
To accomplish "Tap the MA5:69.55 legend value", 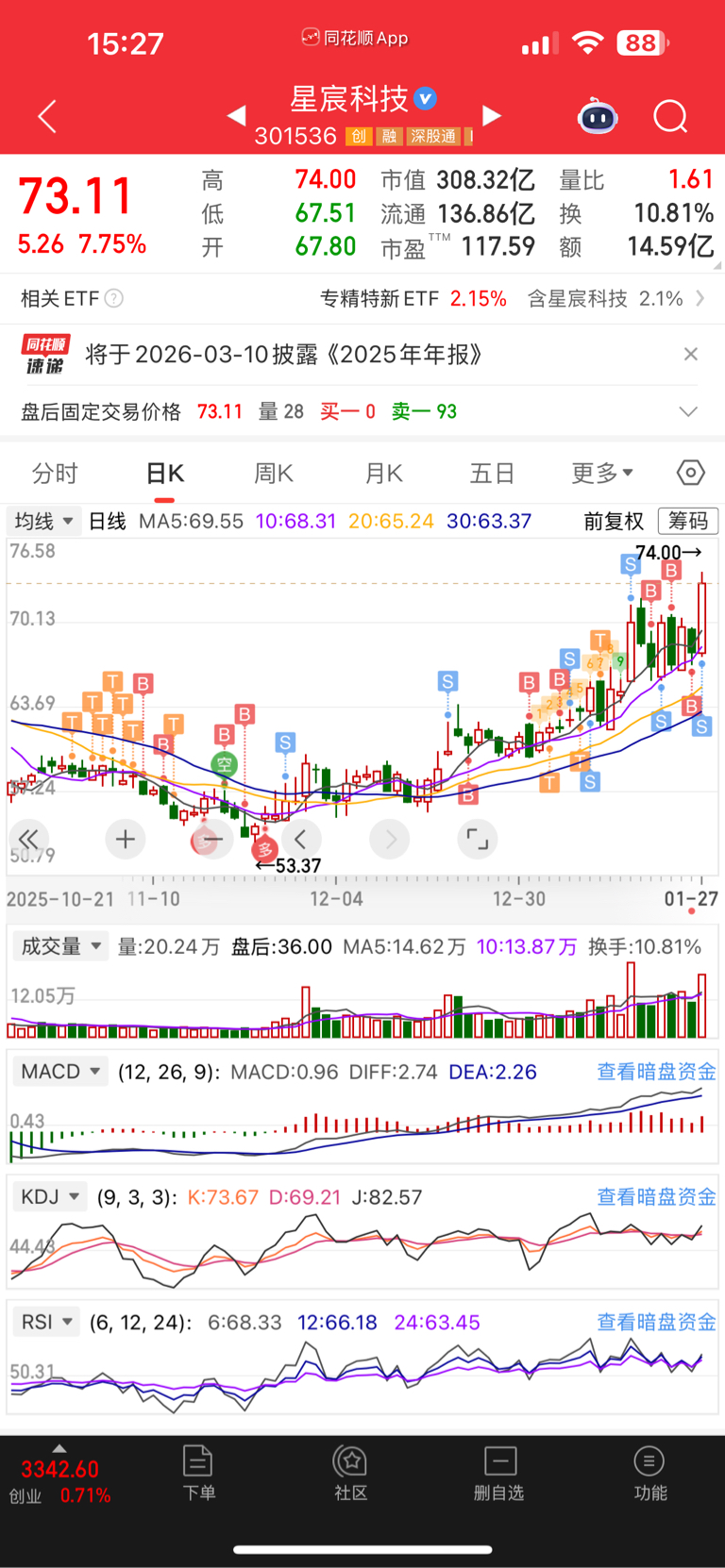I will [x=191, y=521].
